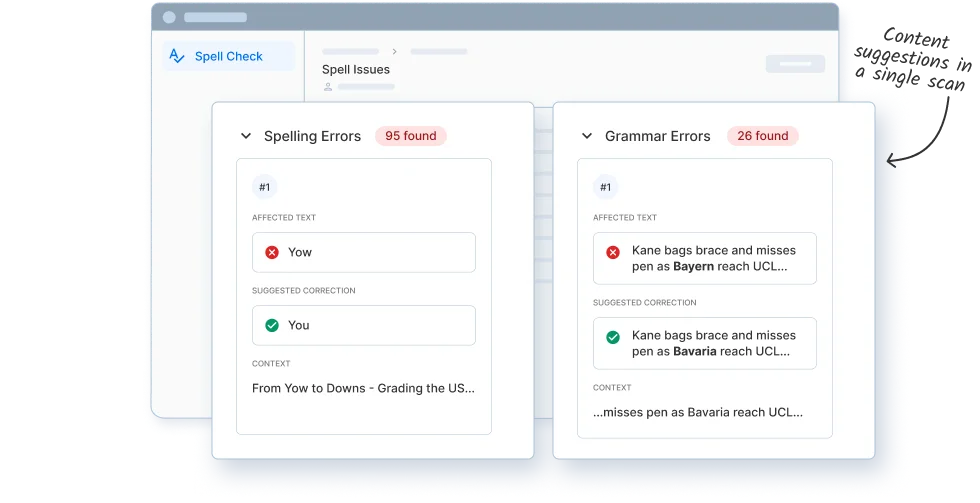This screenshot has width=980, height=503.
Task: Click the 26 found badge
Action: [762, 136]
